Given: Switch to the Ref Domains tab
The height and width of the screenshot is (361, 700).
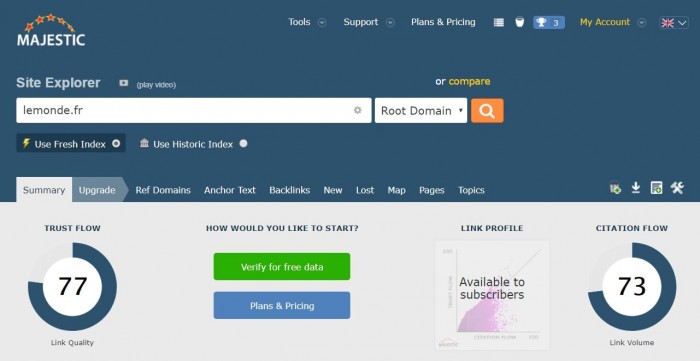Looking at the screenshot, I should coord(163,190).
